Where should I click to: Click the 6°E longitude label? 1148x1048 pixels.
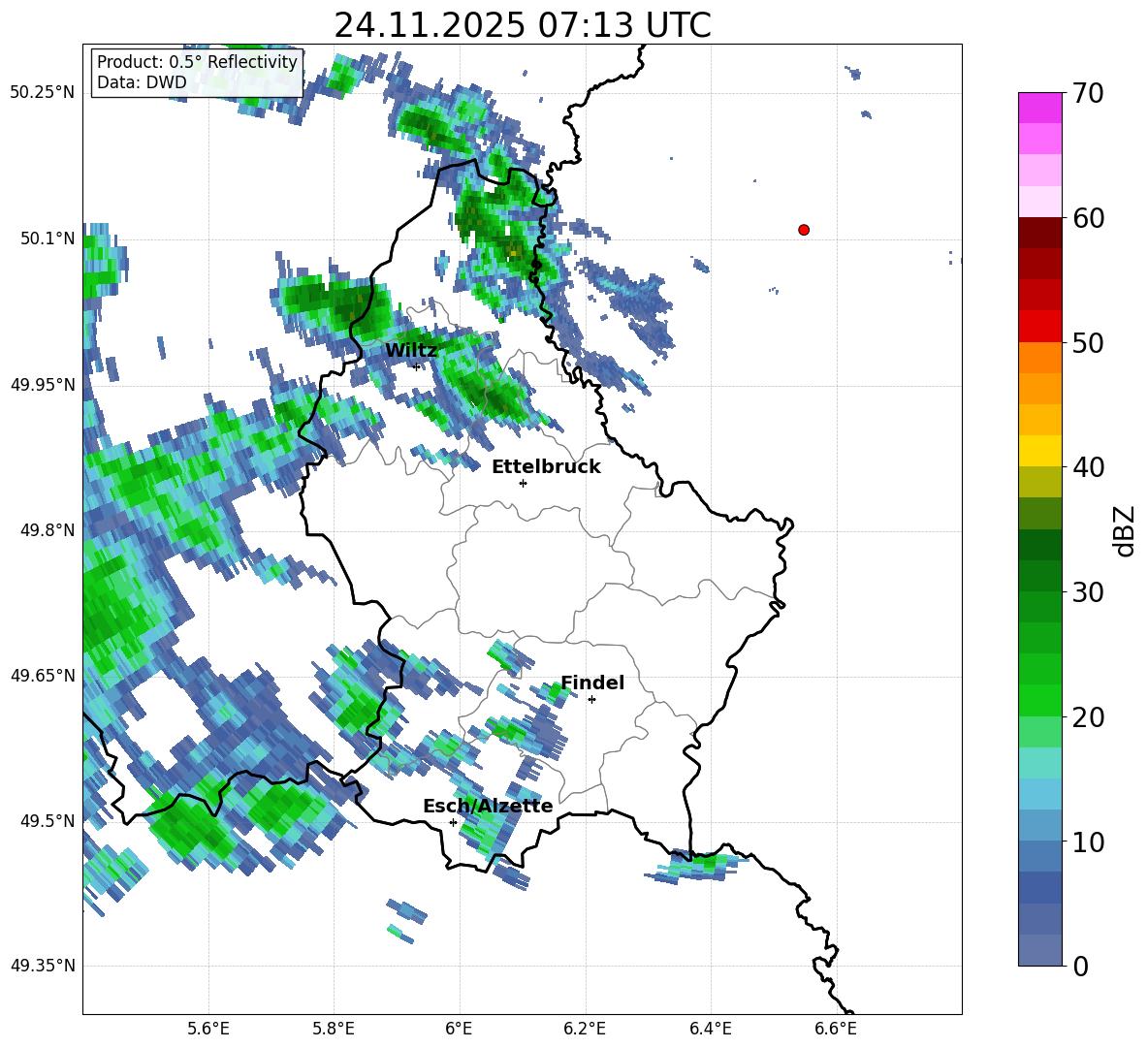(459, 1030)
